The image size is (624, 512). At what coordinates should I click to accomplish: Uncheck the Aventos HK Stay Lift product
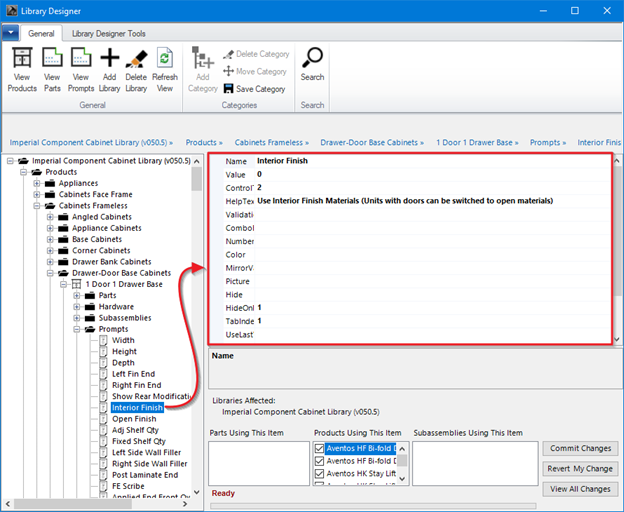pyautogui.click(x=320, y=475)
